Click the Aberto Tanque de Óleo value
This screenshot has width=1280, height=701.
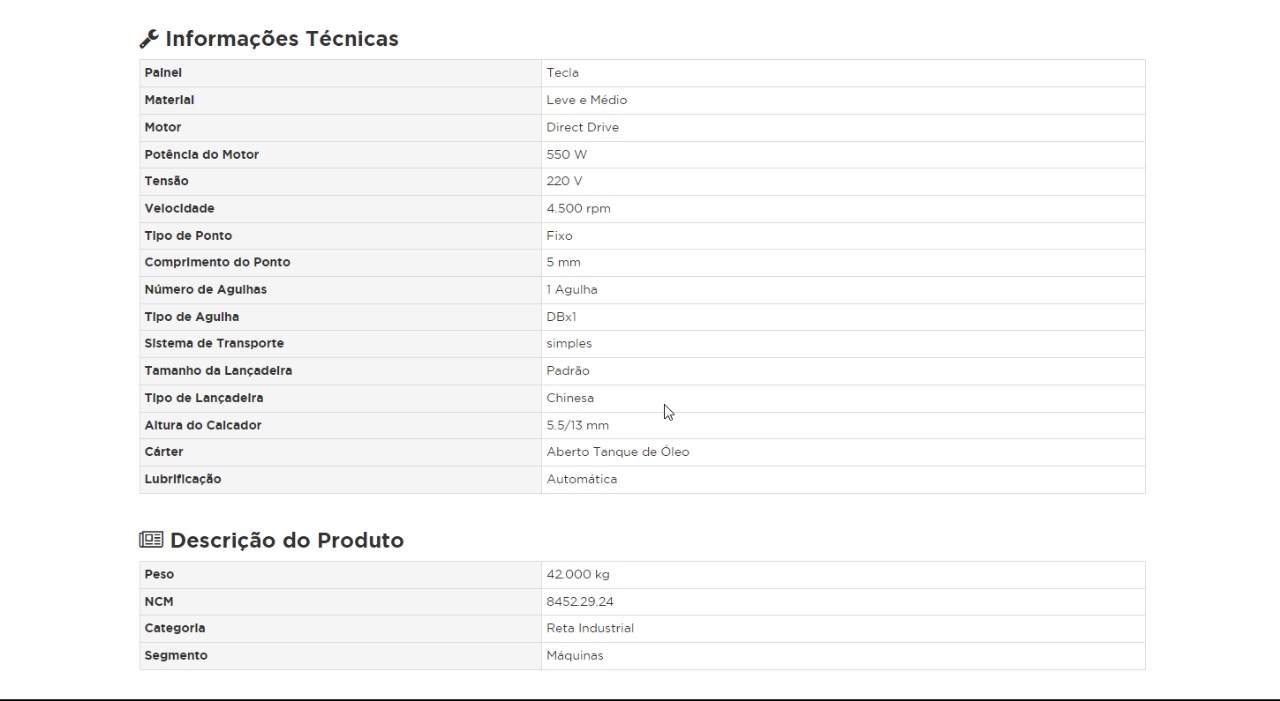coord(617,452)
